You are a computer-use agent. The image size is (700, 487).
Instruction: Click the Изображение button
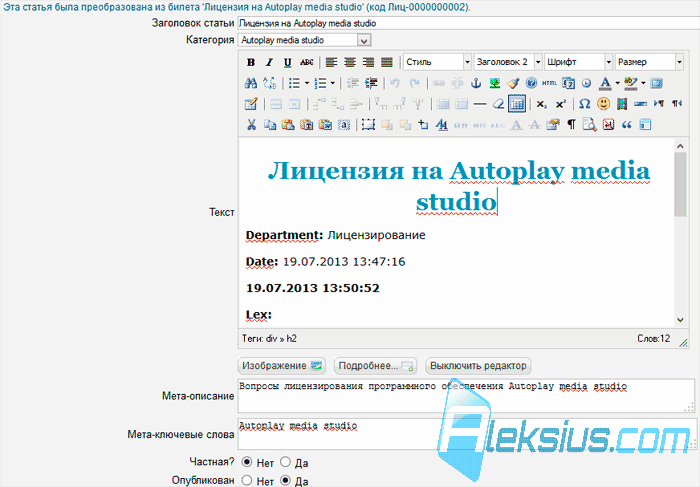click(x=282, y=366)
